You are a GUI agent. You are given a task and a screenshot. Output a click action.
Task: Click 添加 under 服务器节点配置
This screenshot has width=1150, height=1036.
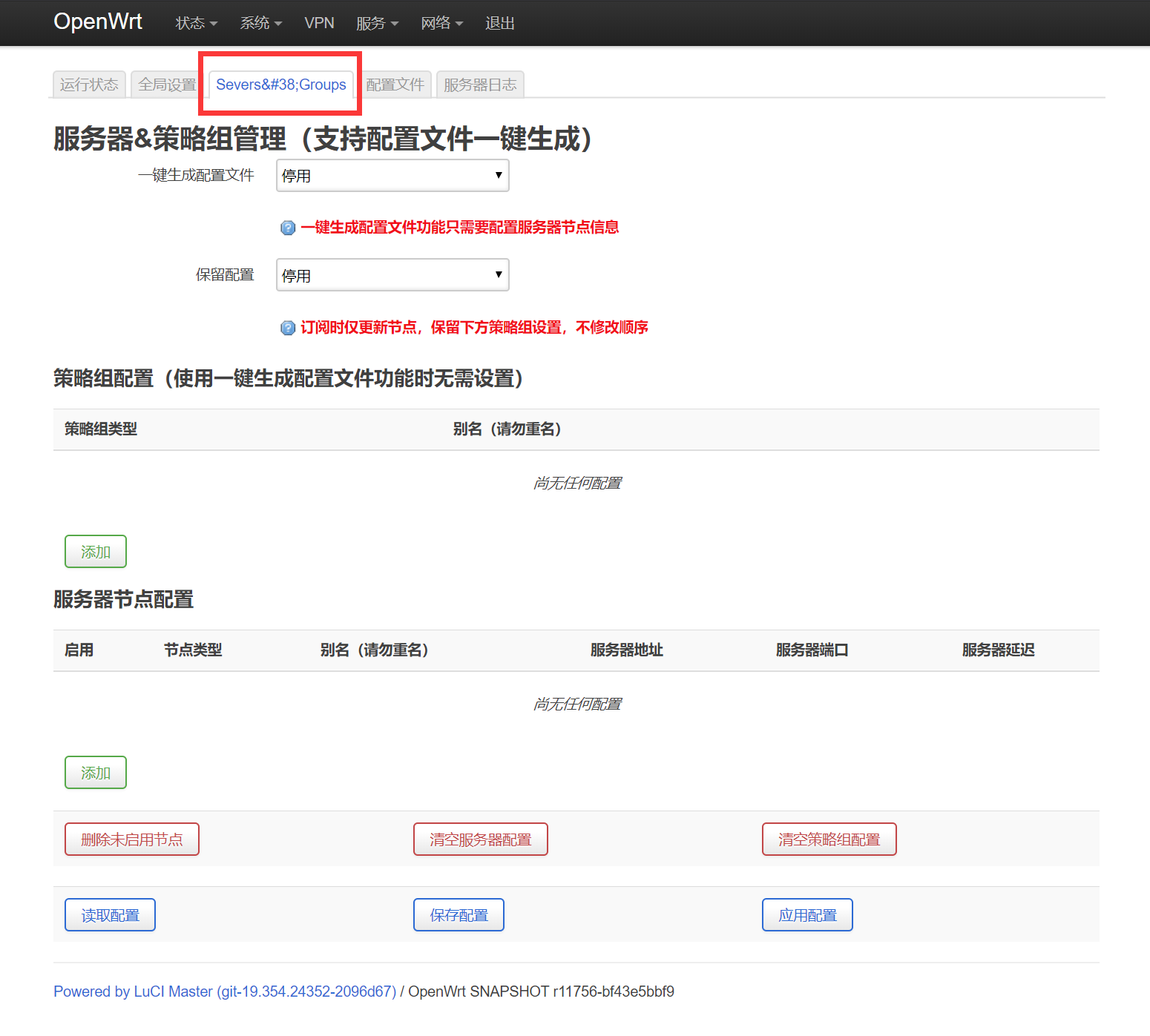96,773
